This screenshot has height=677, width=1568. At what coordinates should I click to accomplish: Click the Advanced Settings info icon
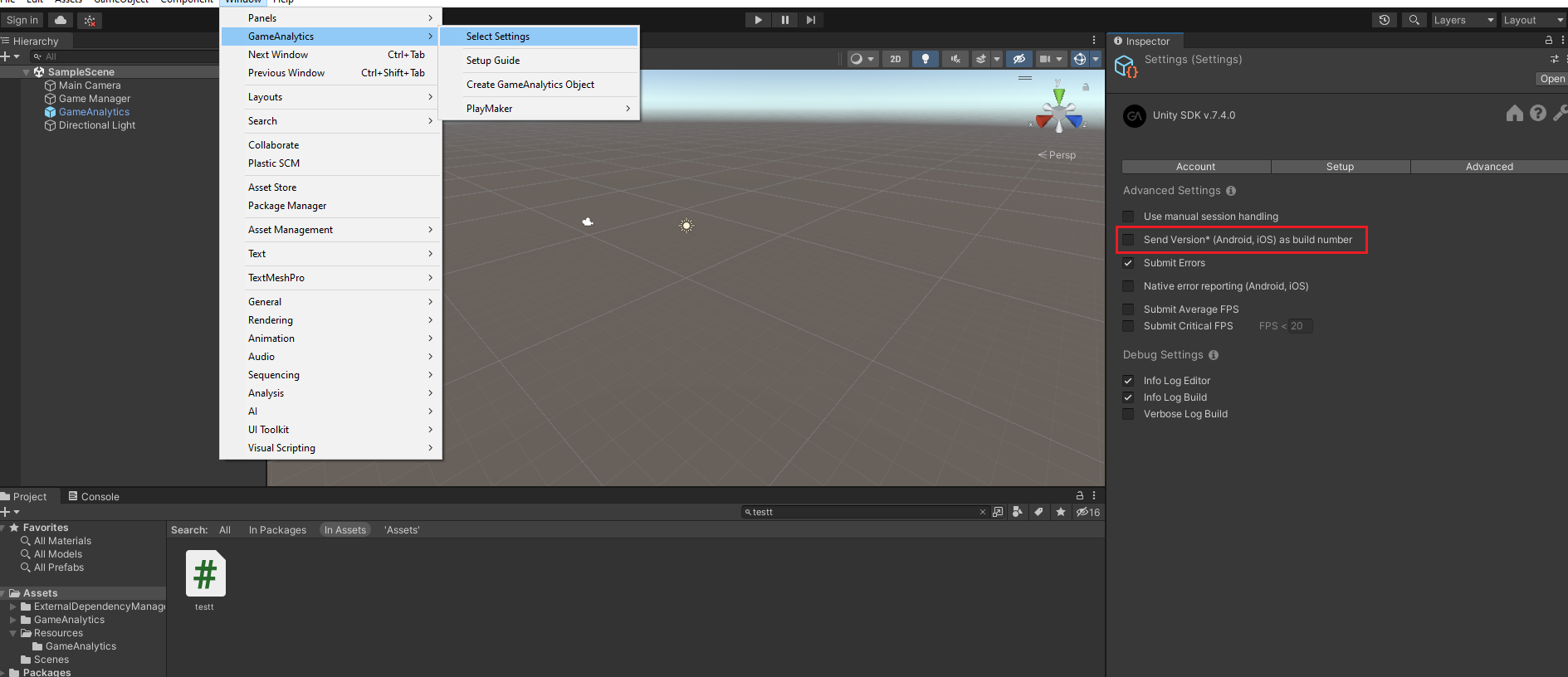click(1231, 191)
